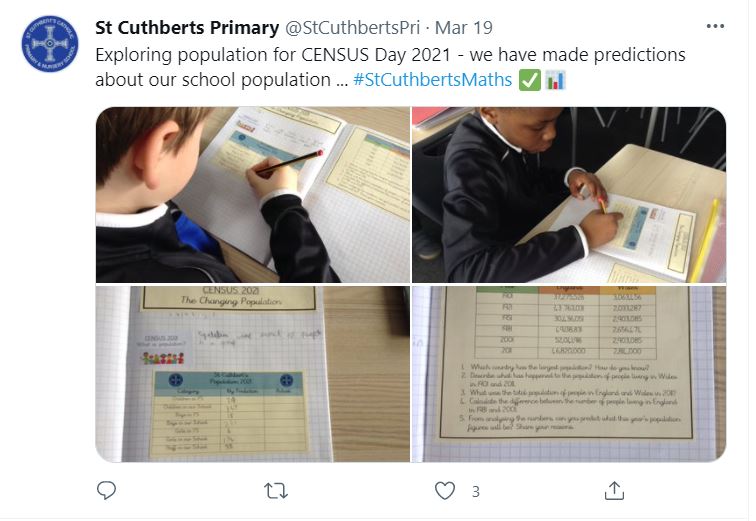756x521 pixels.
Task: Click the green check mark emoji
Action: [x=529, y=80]
